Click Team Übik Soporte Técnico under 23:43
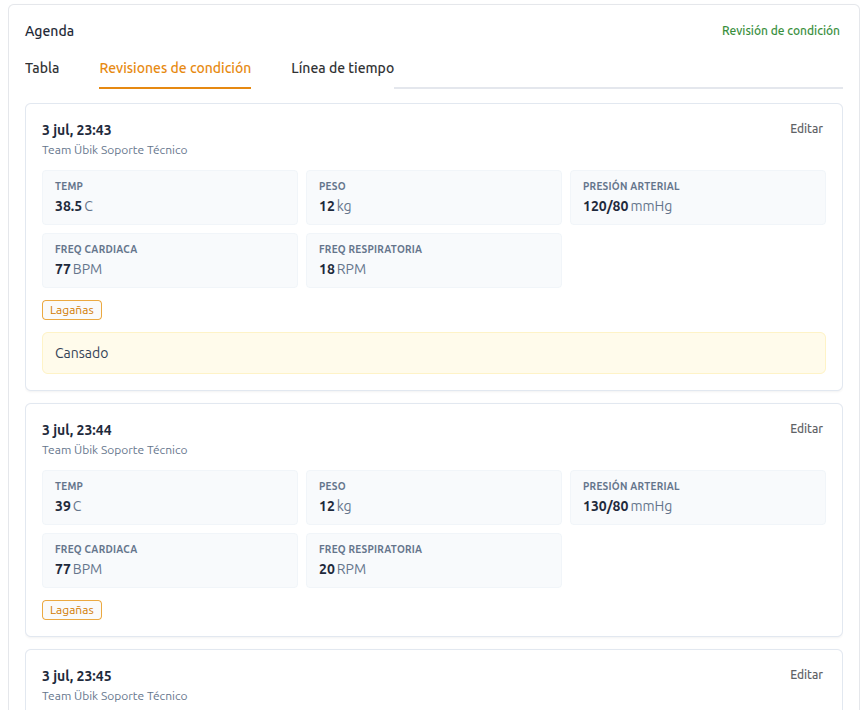 (x=115, y=150)
